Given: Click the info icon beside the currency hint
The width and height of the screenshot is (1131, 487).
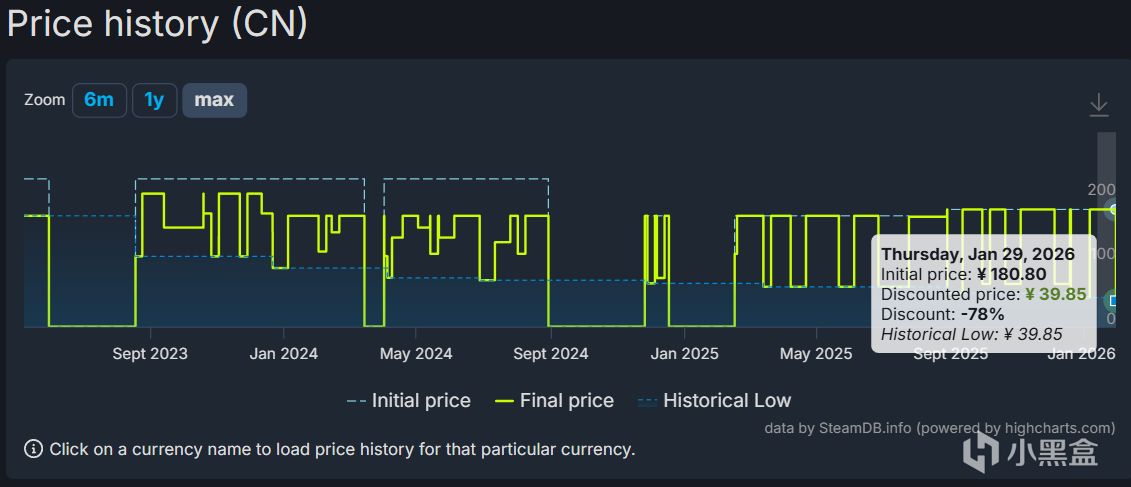Looking at the screenshot, I should pos(34,449).
